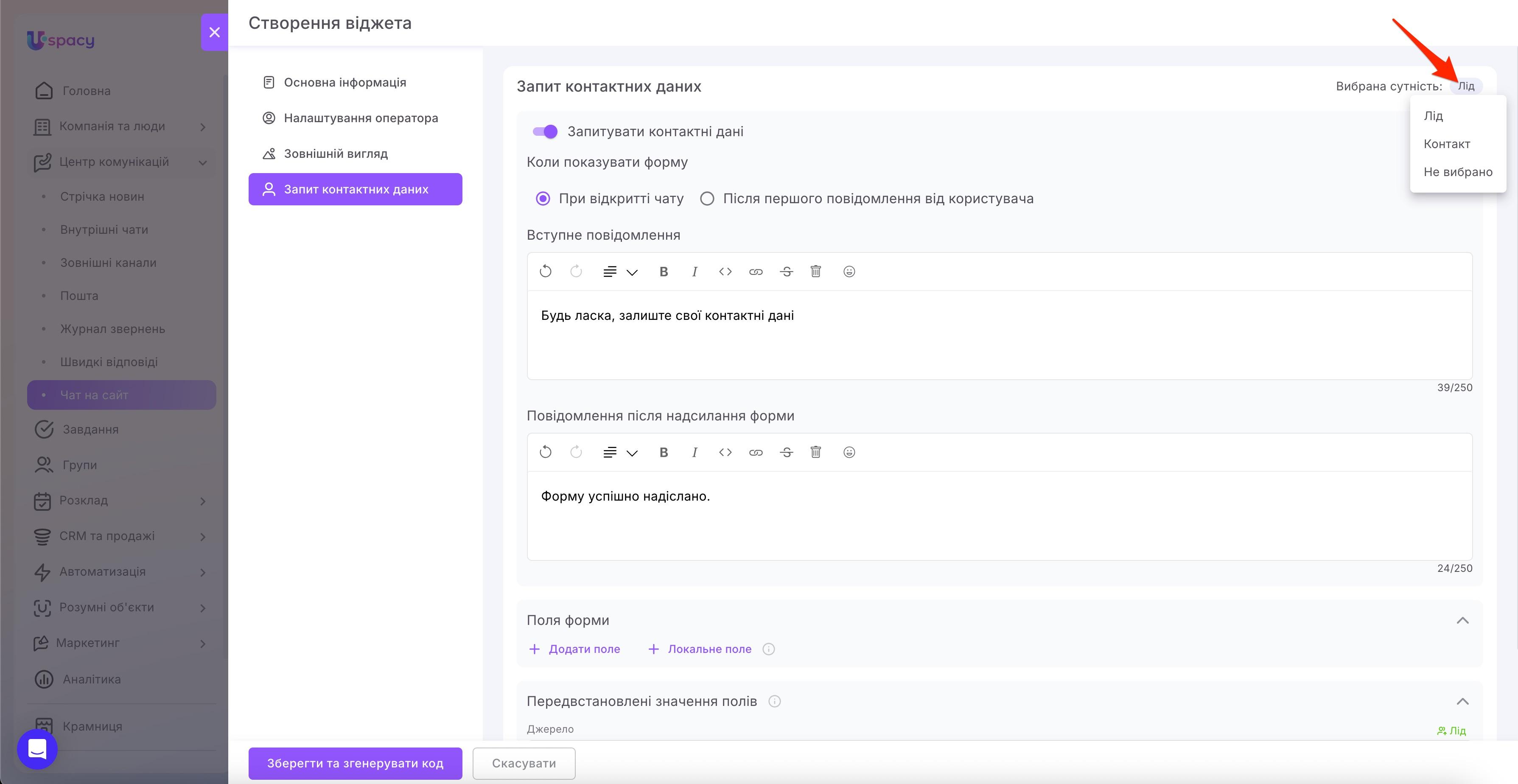Click Локальне поле link

(700, 649)
